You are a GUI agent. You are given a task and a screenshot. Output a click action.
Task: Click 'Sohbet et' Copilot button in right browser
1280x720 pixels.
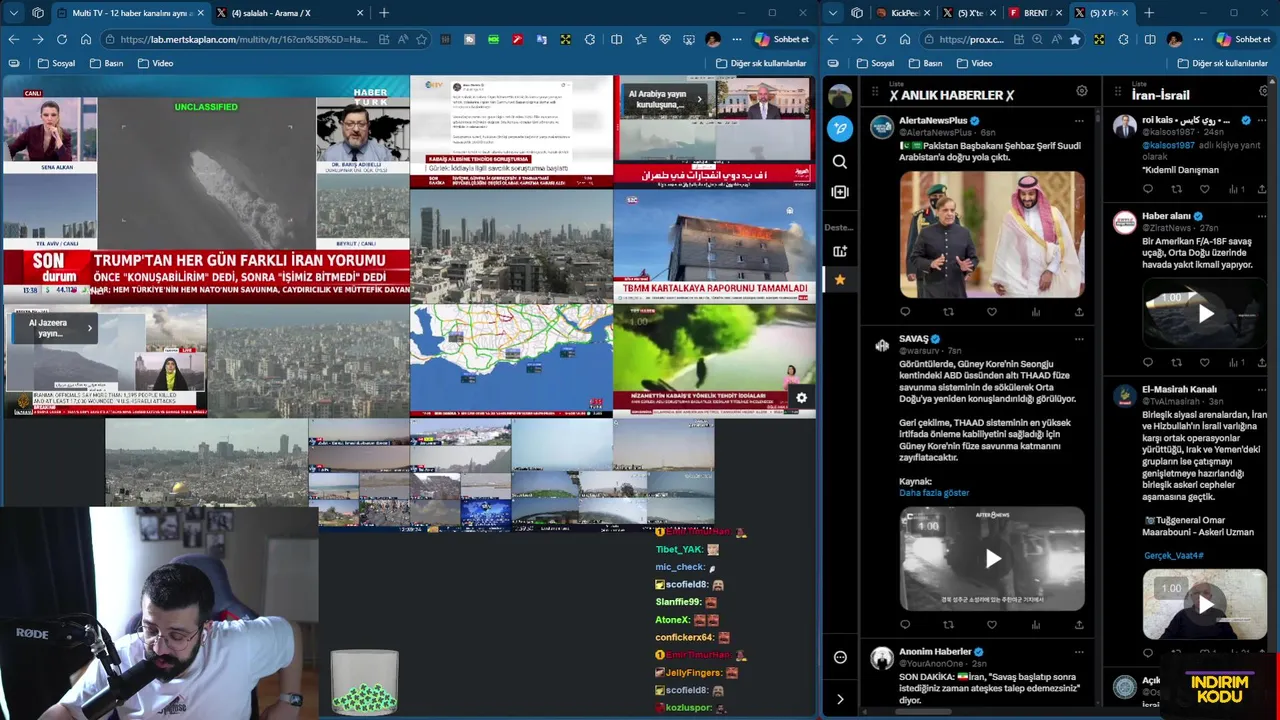pyautogui.click(x=1244, y=39)
